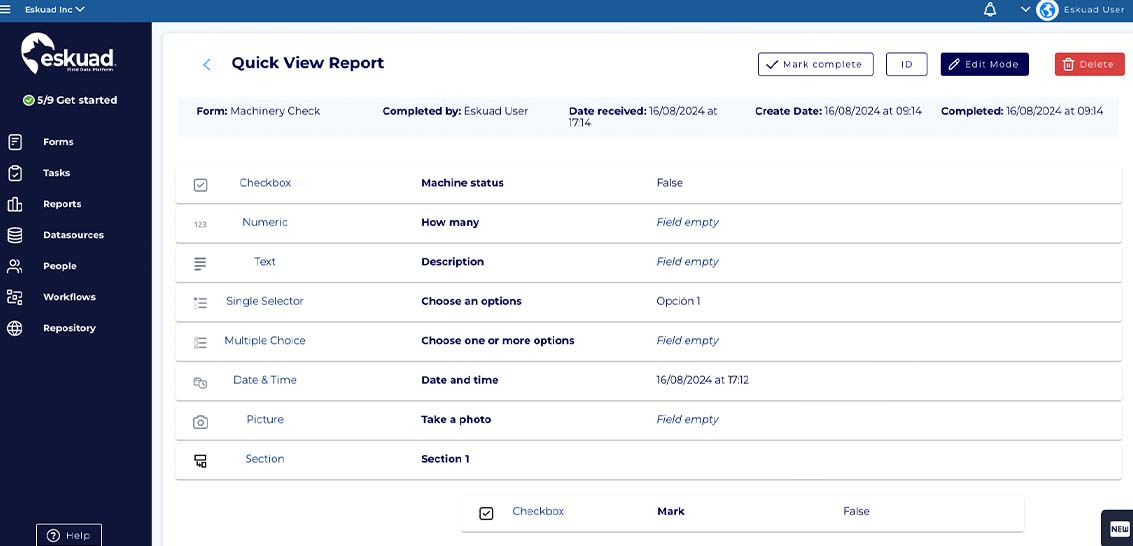Viewport: 1133px width, 546px height.
Task: Open the notifications bell
Action: (x=990, y=9)
